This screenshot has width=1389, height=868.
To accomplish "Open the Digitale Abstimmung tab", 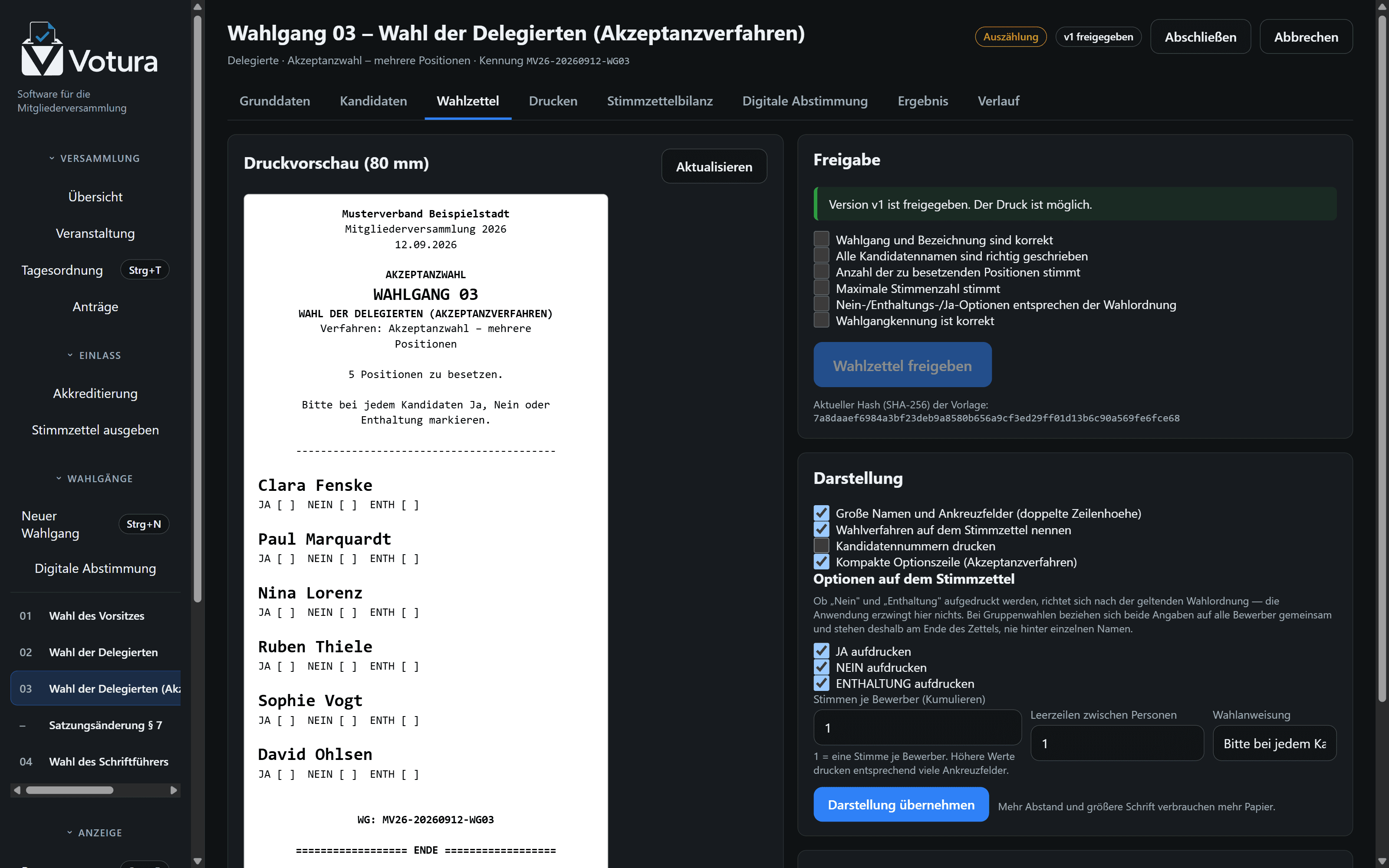I will coord(805,101).
